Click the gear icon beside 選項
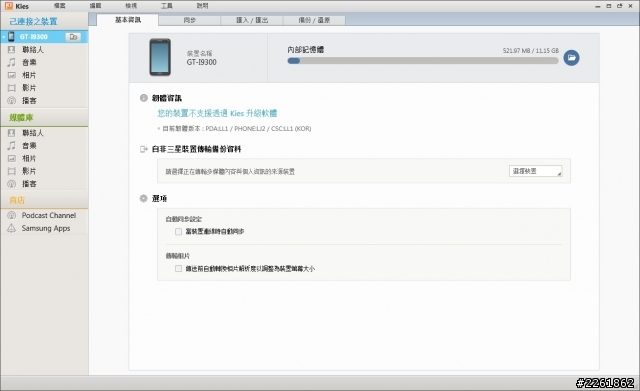Screen dimensions: 640x391 (x=144, y=198)
